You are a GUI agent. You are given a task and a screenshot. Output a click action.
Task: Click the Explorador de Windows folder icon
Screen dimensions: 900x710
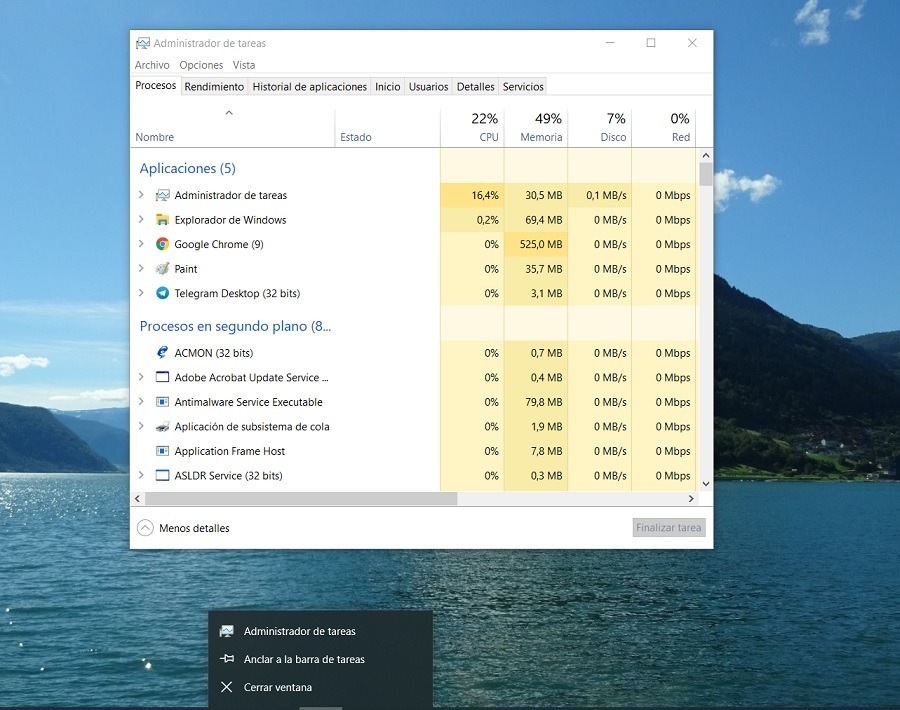pos(163,220)
